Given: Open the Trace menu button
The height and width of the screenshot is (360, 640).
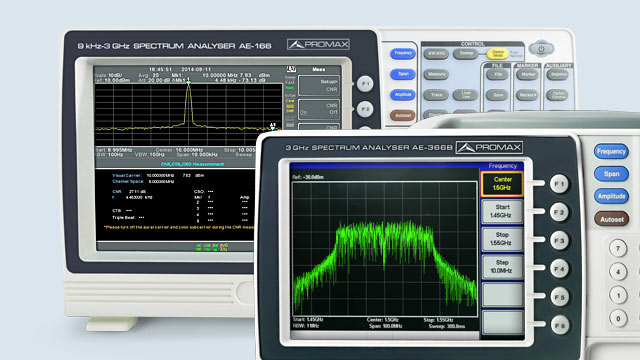Looking at the screenshot, I should [436, 95].
